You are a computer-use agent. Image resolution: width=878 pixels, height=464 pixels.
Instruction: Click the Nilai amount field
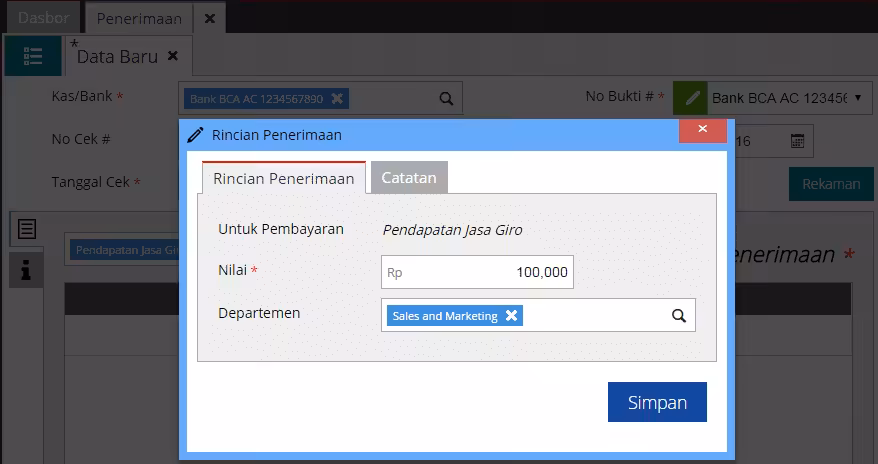tap(477, 272)
